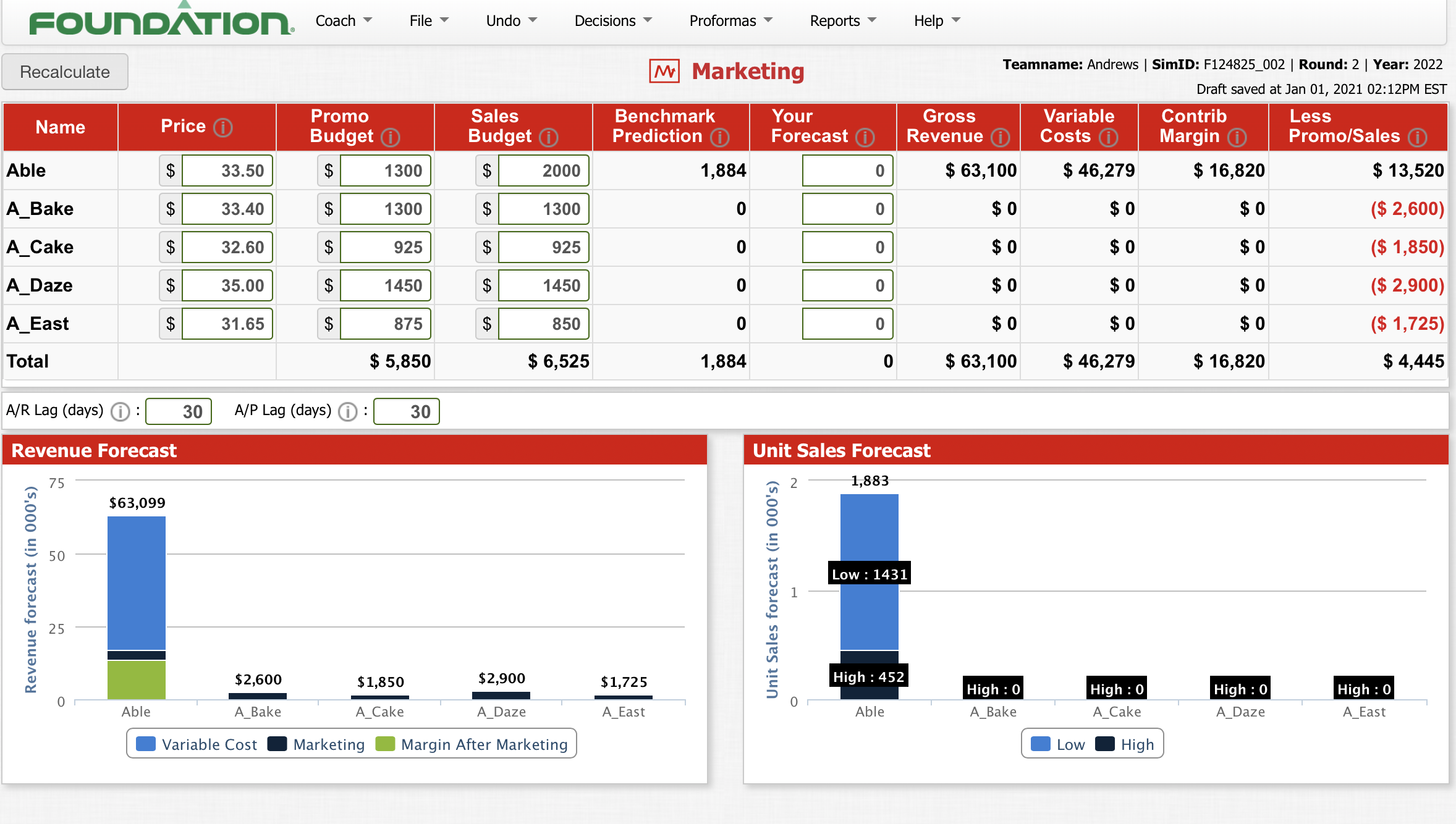Open the Help dropdown menu

pos(937,21)
